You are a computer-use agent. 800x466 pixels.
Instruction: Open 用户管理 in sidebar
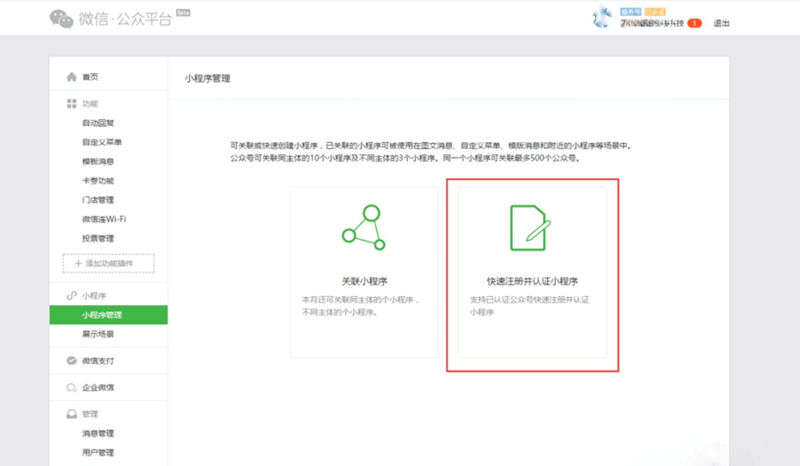point(98,452)
